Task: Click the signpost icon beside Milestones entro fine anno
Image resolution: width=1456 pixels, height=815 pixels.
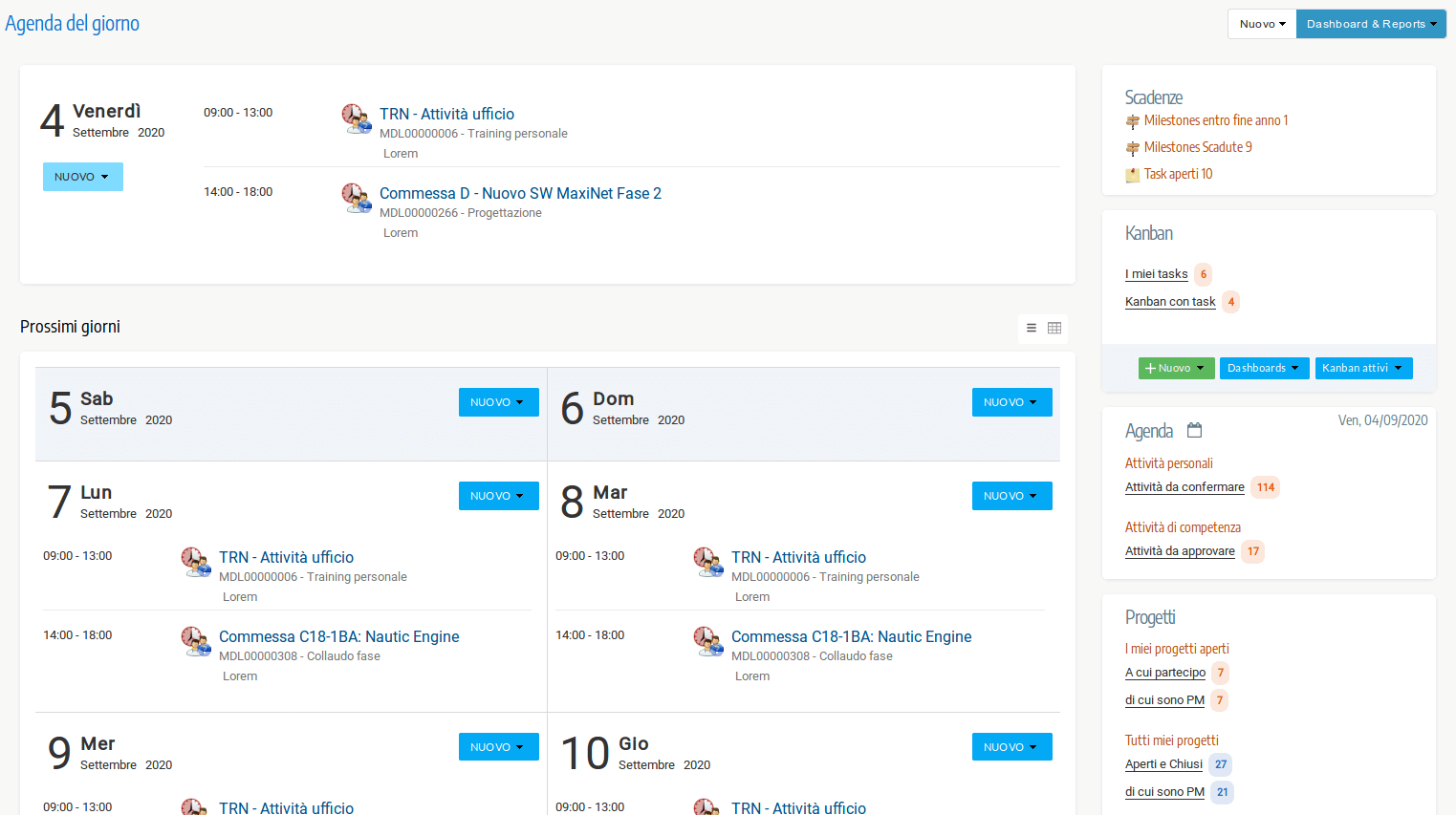Action: (1133, 120)
